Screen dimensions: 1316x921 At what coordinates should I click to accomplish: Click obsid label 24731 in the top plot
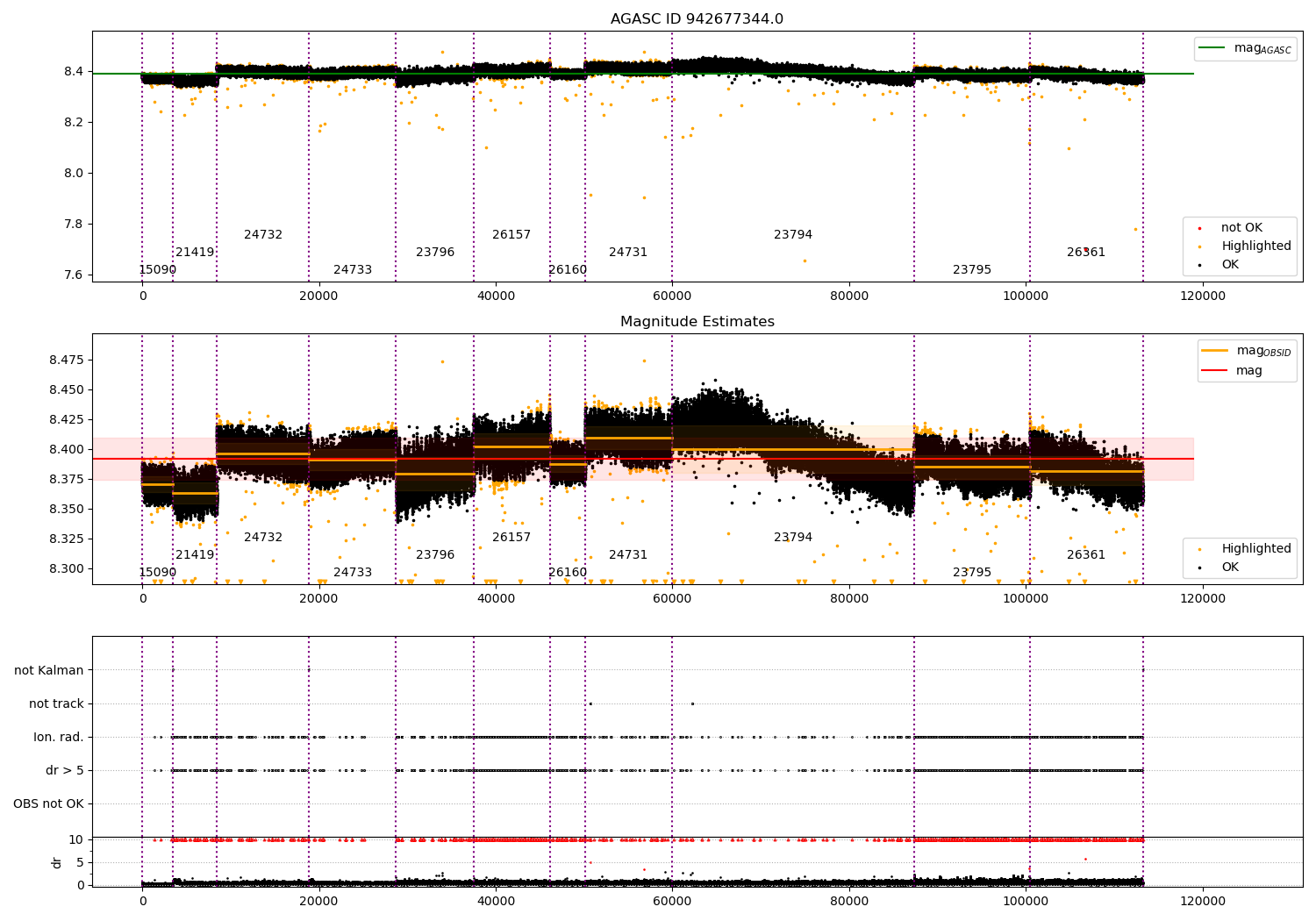pyautogui.click(x=628, y=253)
